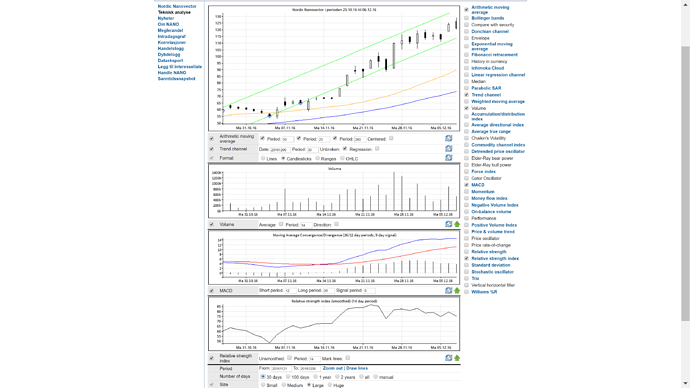Move Relative strength index panel up
This screenshot has height=388, width=690.
pos(457,358)
